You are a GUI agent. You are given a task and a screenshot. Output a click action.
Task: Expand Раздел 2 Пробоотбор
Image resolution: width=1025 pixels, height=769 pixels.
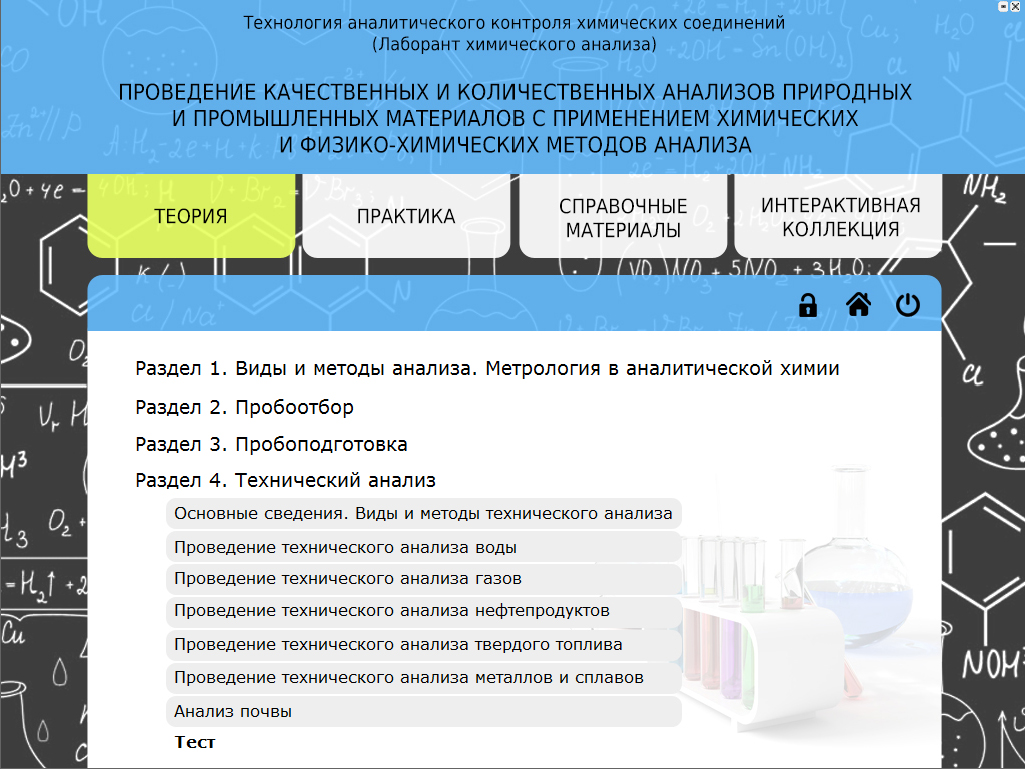244,407
